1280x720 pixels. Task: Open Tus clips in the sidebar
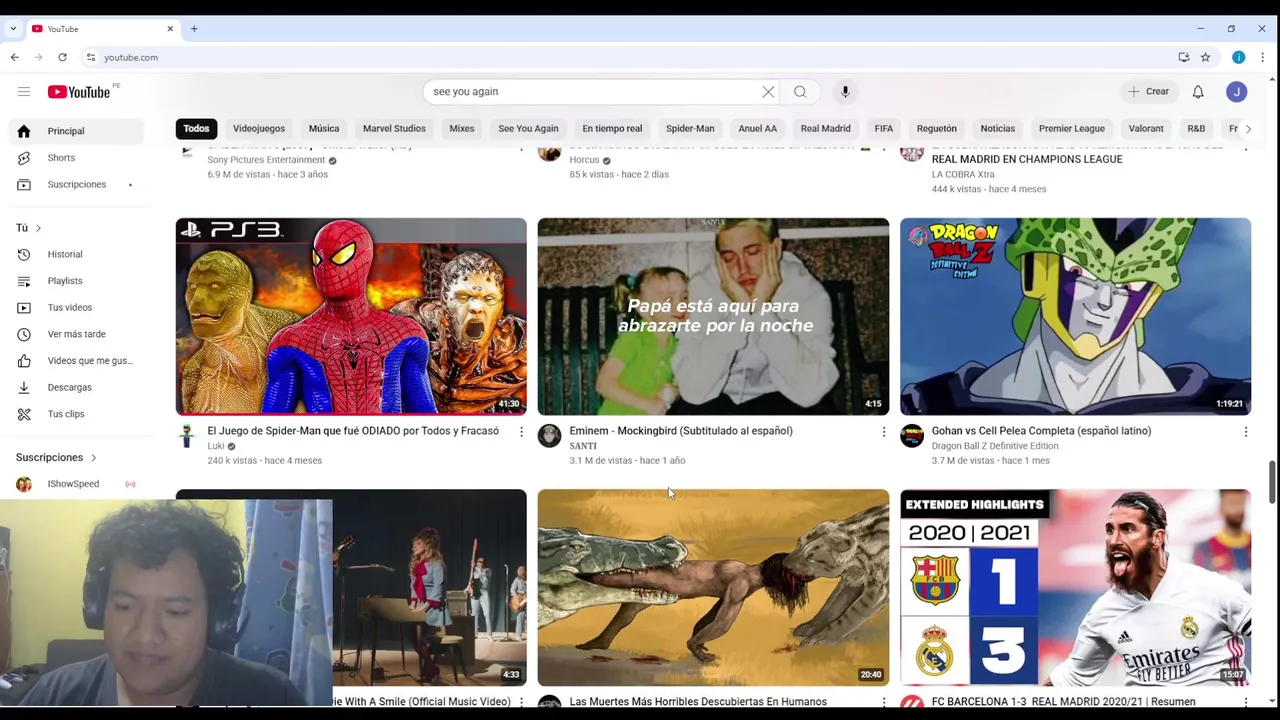click(x=76, y=414)
